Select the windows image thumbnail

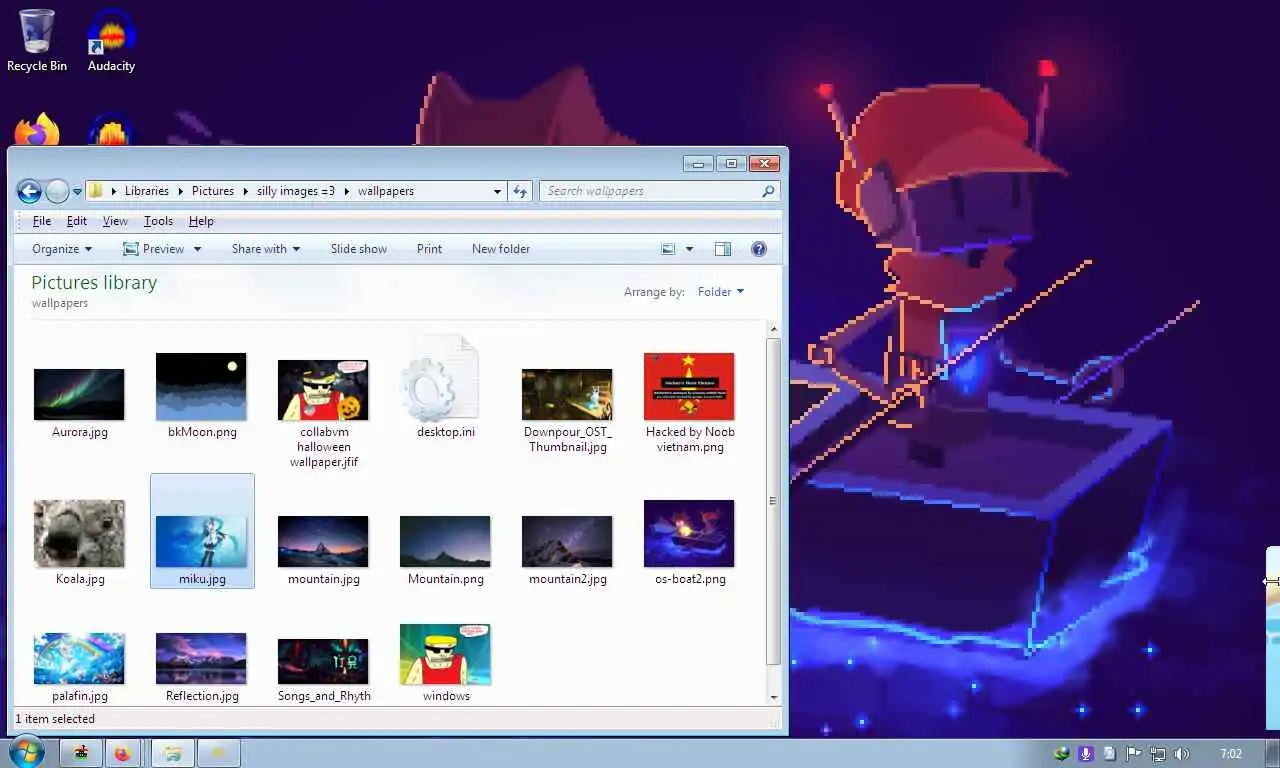[x=445, y=654]
